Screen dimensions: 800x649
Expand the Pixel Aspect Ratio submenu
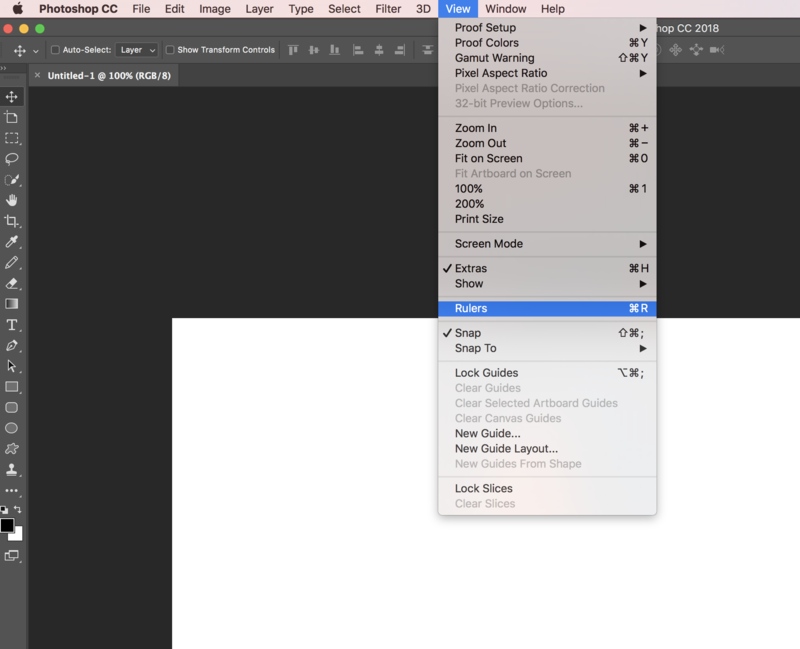click(x=547, y=73)
